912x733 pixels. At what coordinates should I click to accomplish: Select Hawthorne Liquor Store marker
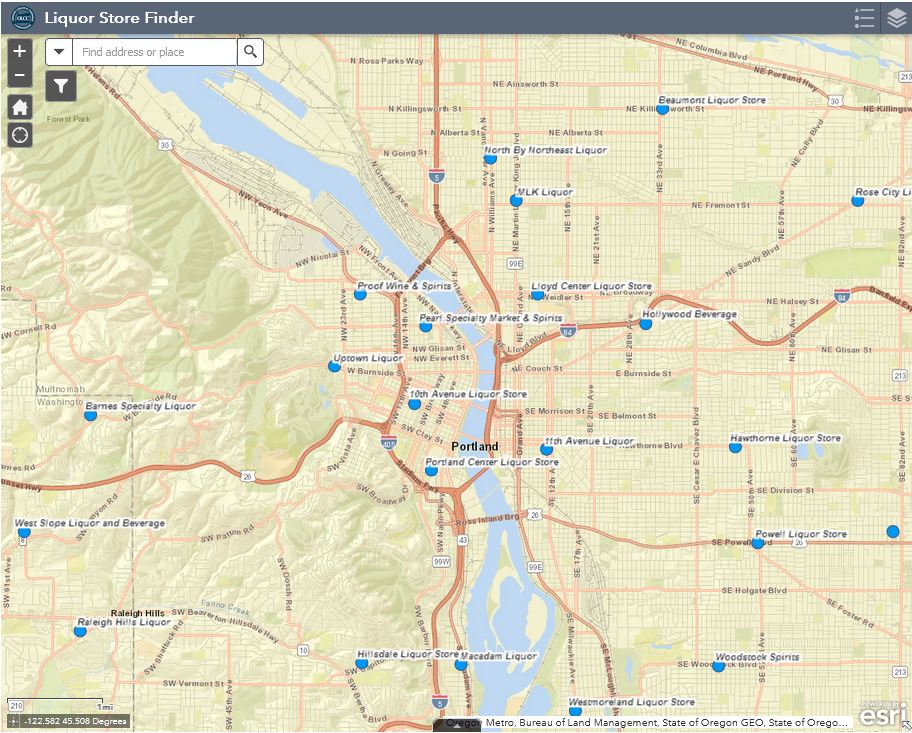coord(735,447)
